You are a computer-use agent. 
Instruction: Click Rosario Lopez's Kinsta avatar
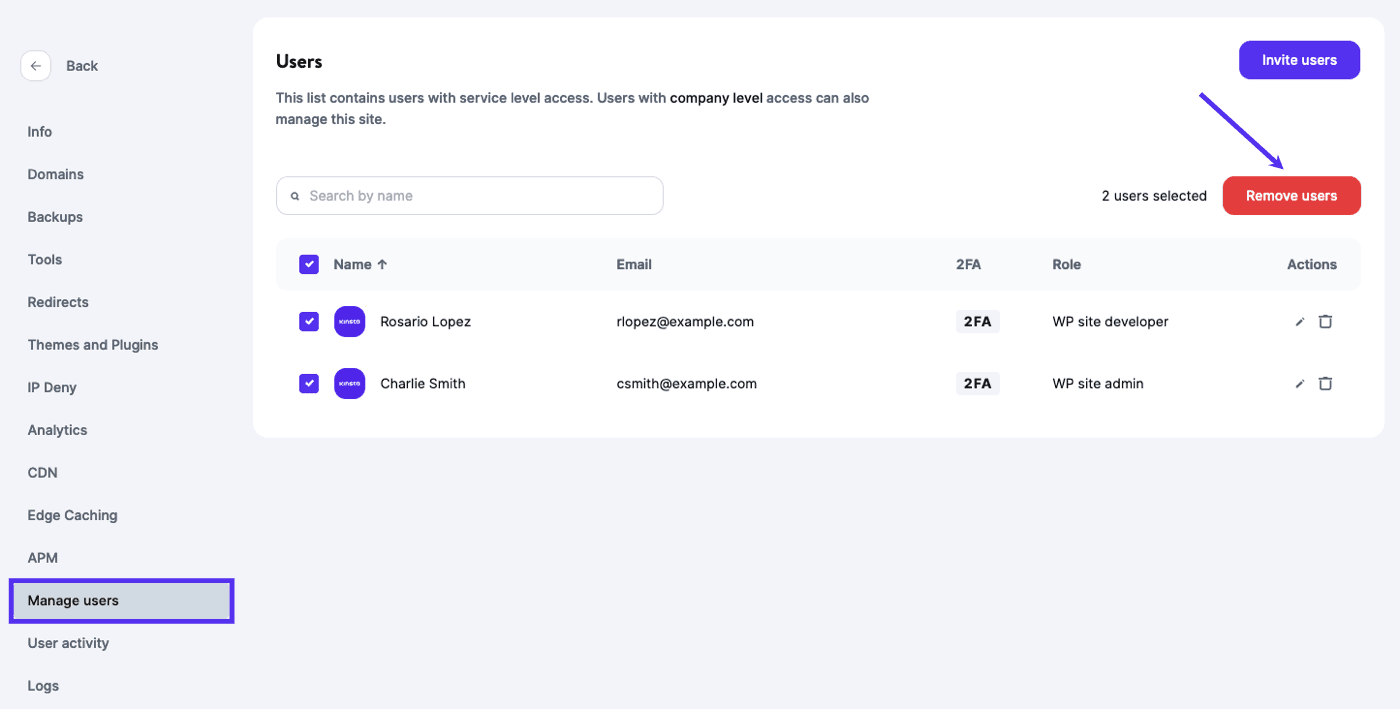click(349, 322)
